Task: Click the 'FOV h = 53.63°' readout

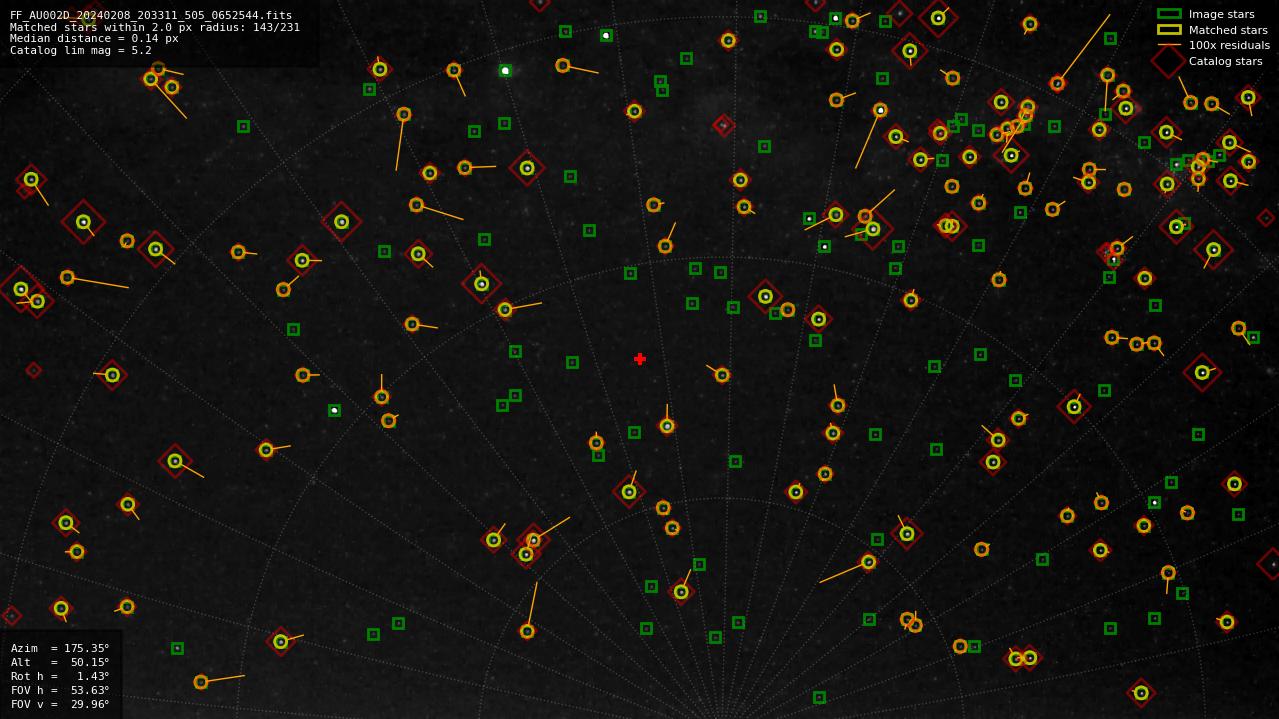Action: tap(60, 690)
